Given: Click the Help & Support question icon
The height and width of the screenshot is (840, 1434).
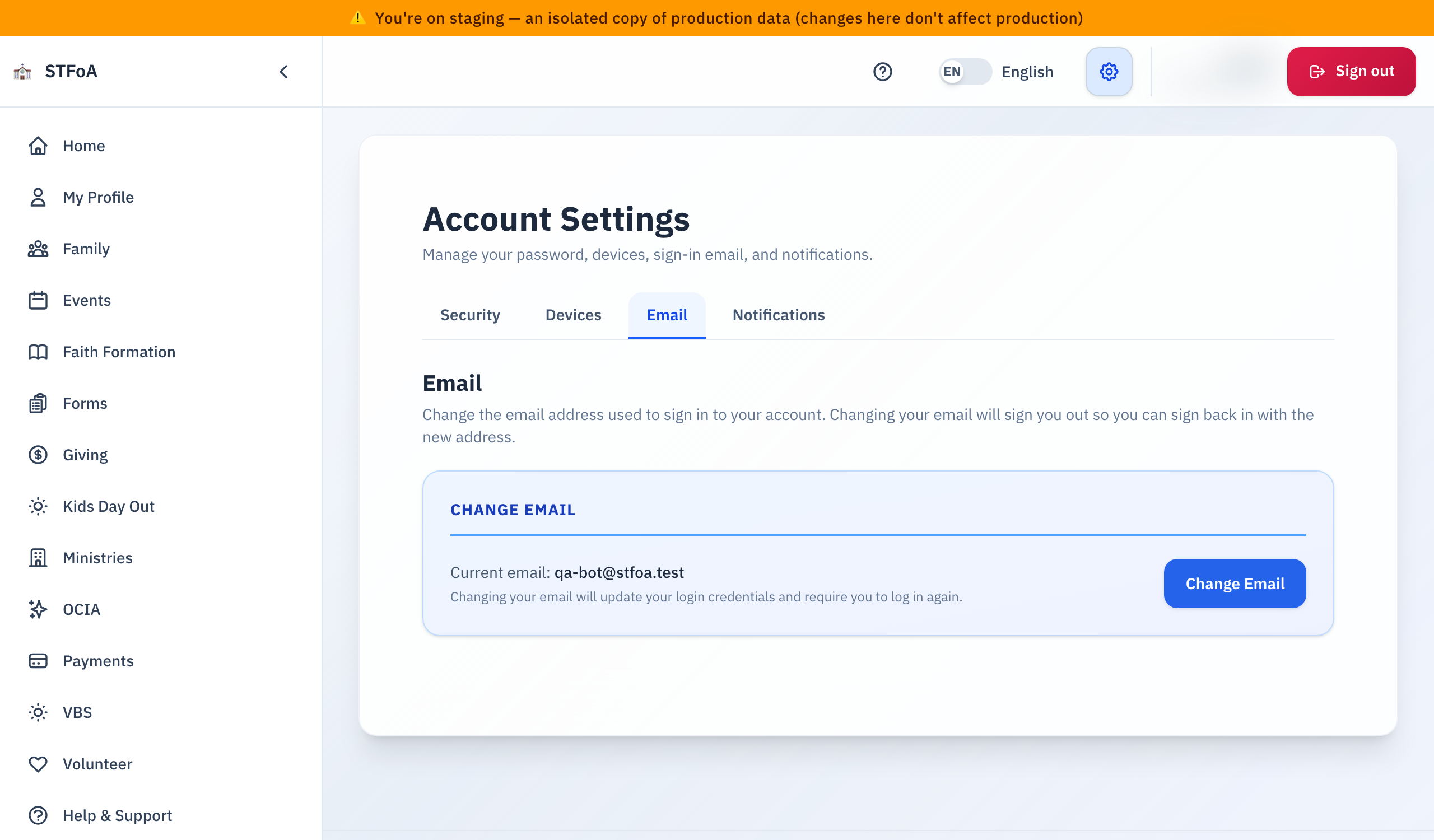Looking at the screenshot, I should point(38,815).
